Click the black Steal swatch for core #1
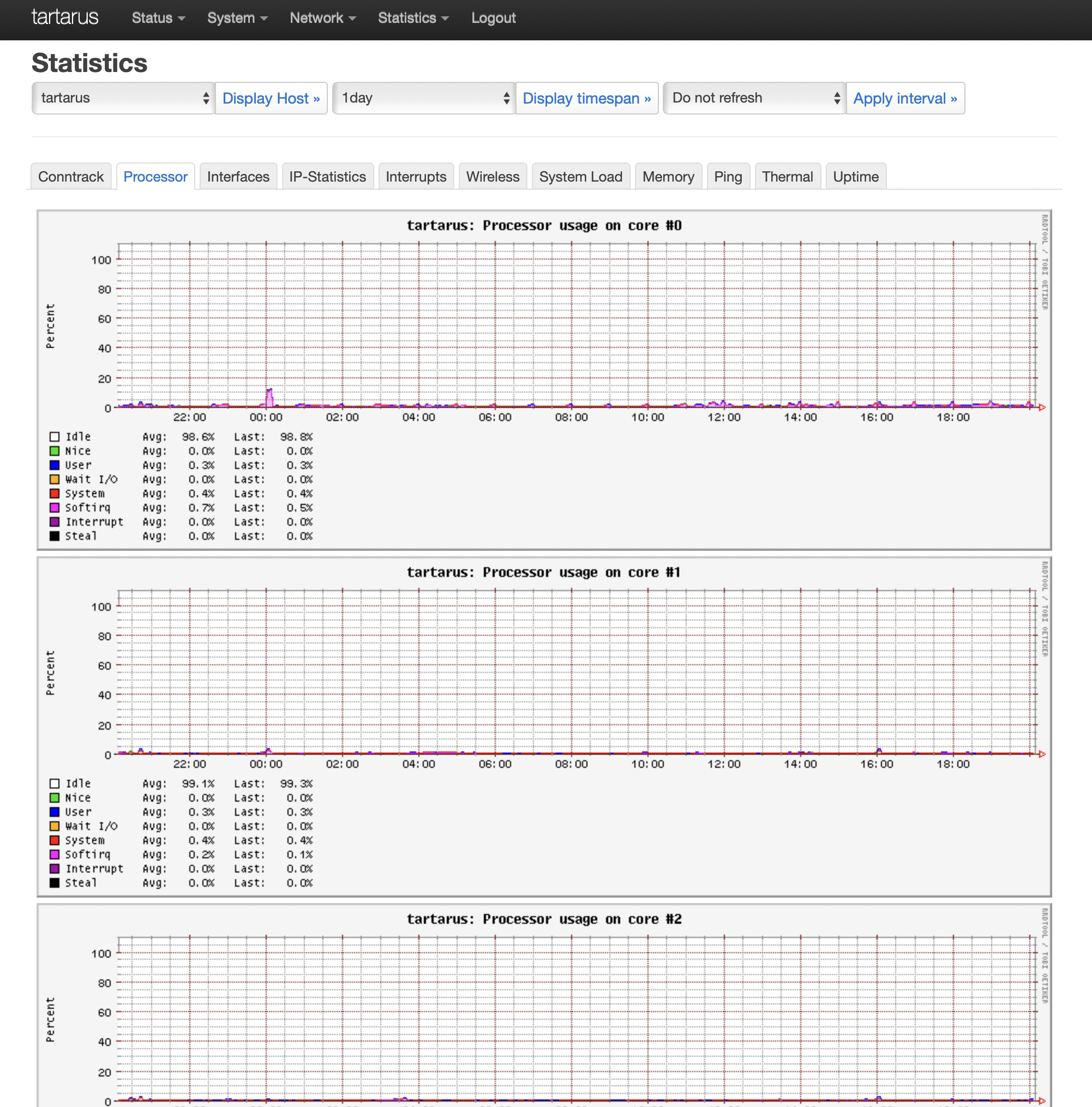Viewport: 1092px width, 1107px height. pyautogui.click(x=55, y=882)
